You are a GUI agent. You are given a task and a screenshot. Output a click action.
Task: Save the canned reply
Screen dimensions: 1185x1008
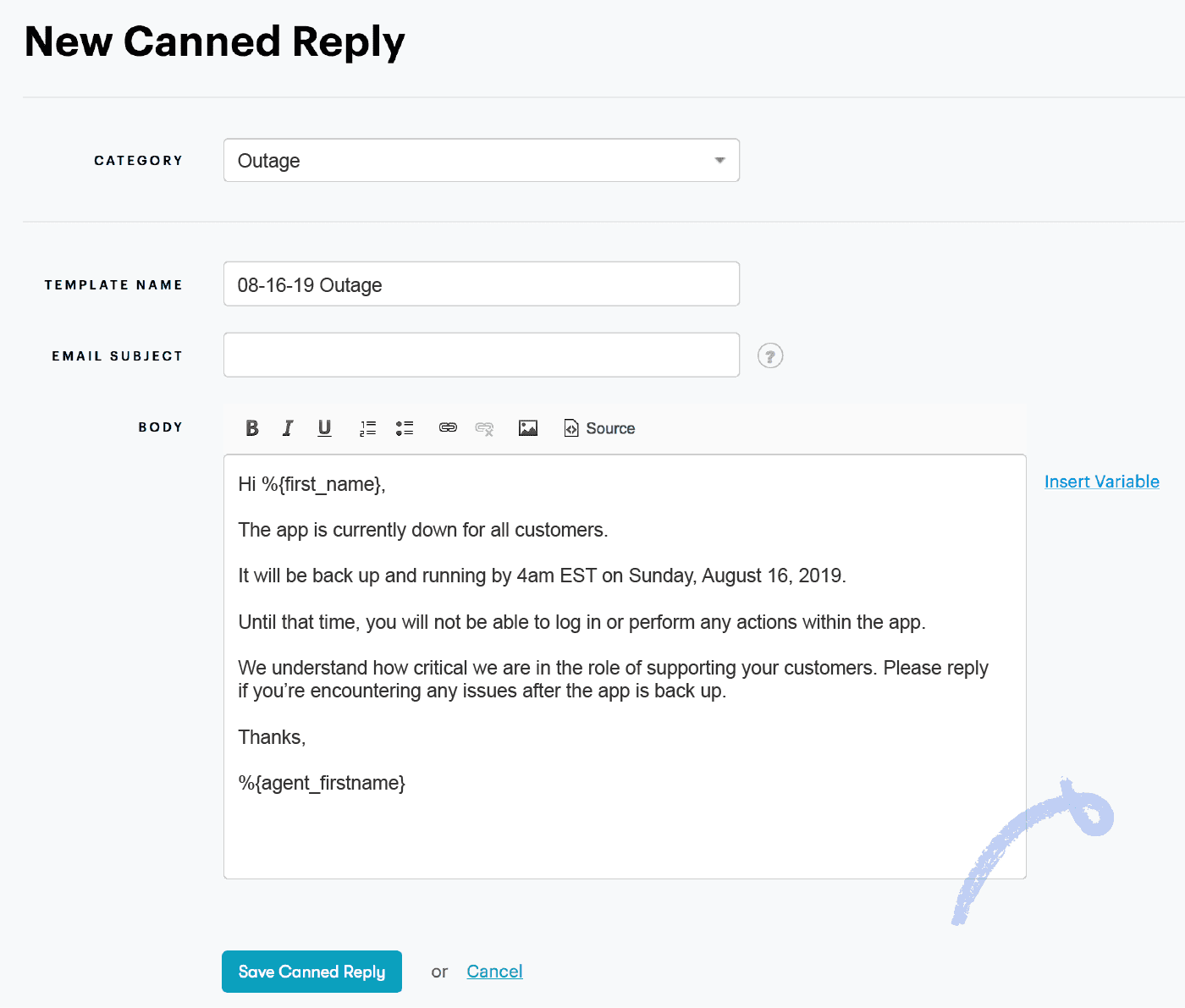(x=311, y=971)
